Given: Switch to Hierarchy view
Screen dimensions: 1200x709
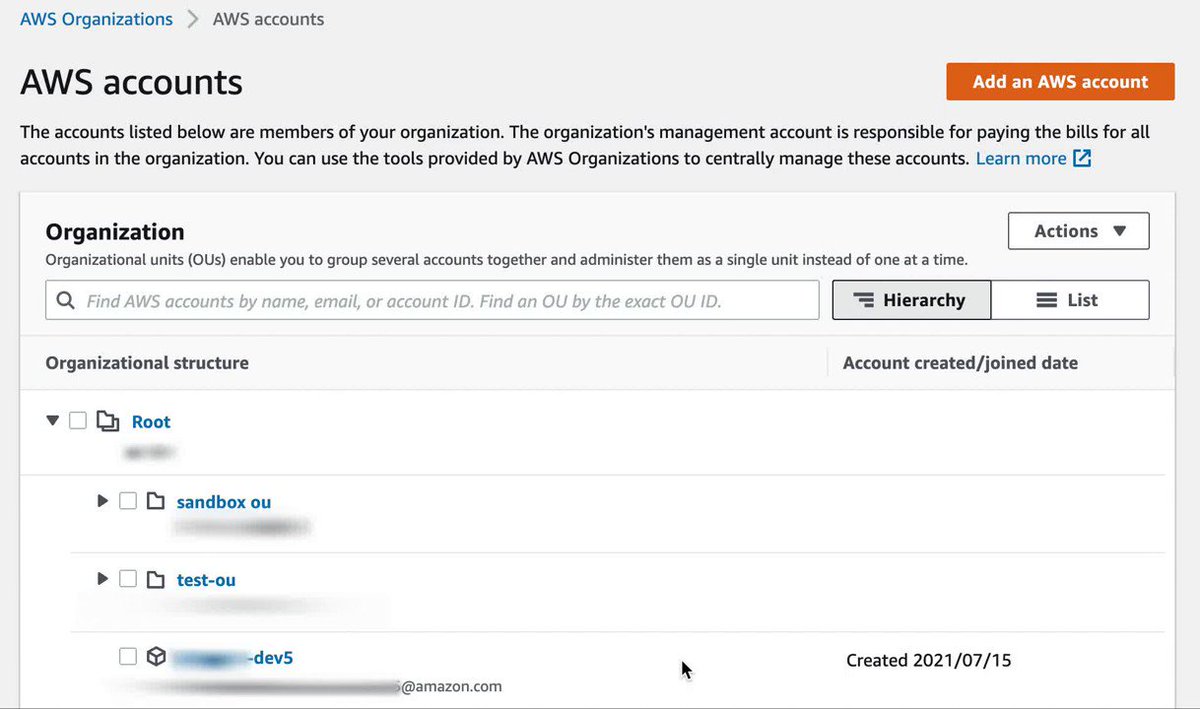Looking at the screenshot, I should coord(911,300).
